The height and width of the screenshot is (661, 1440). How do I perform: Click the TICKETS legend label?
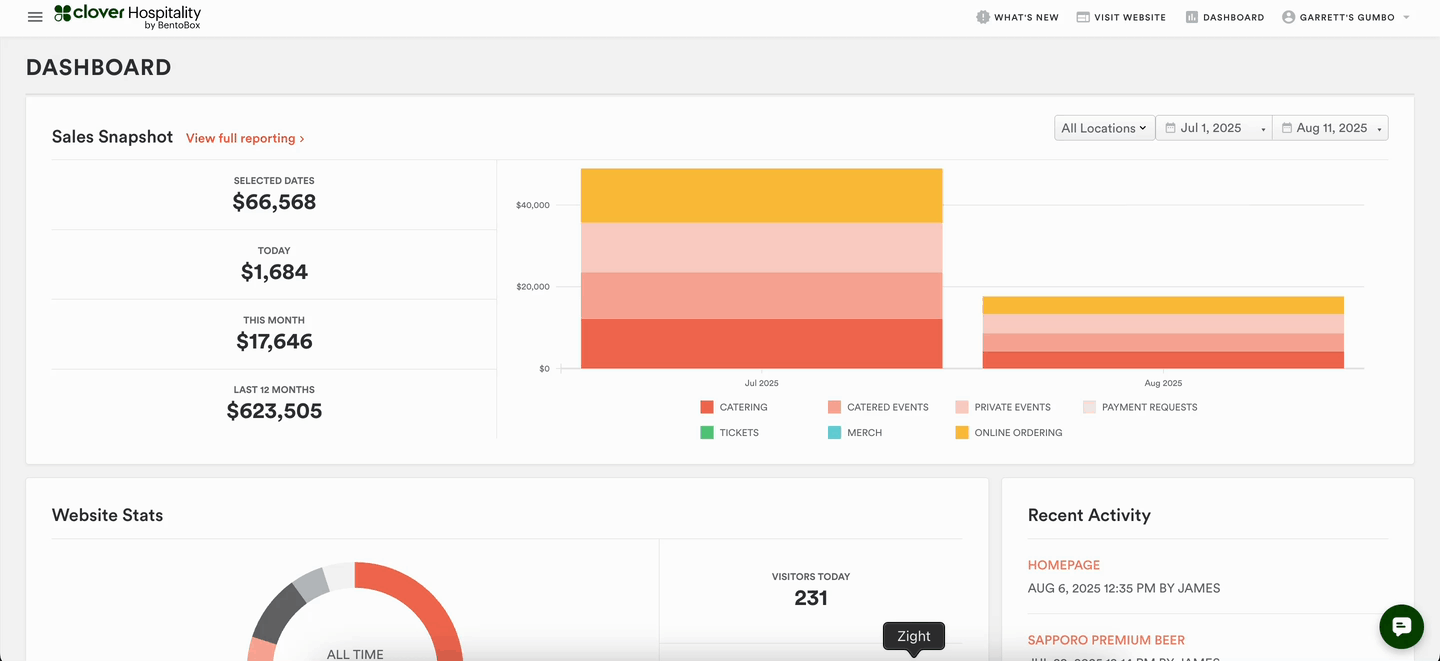[x=739, y=433]
